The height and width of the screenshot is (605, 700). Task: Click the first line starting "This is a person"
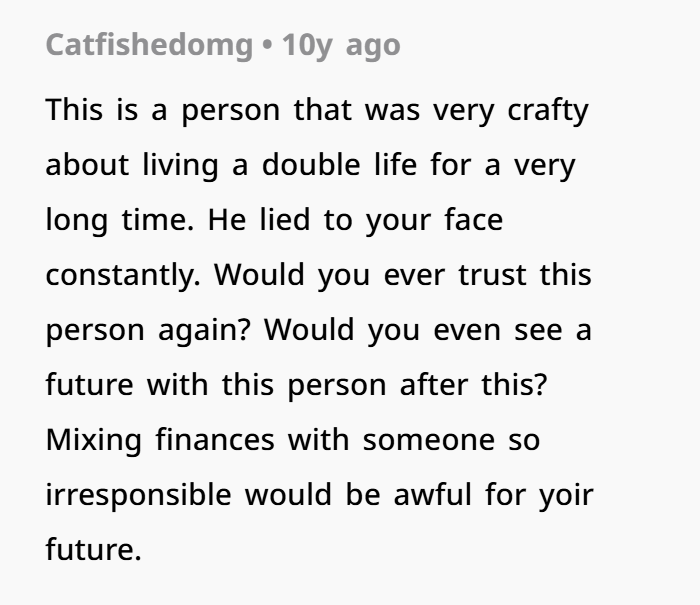pyautogui.click(x=316, y=109)
